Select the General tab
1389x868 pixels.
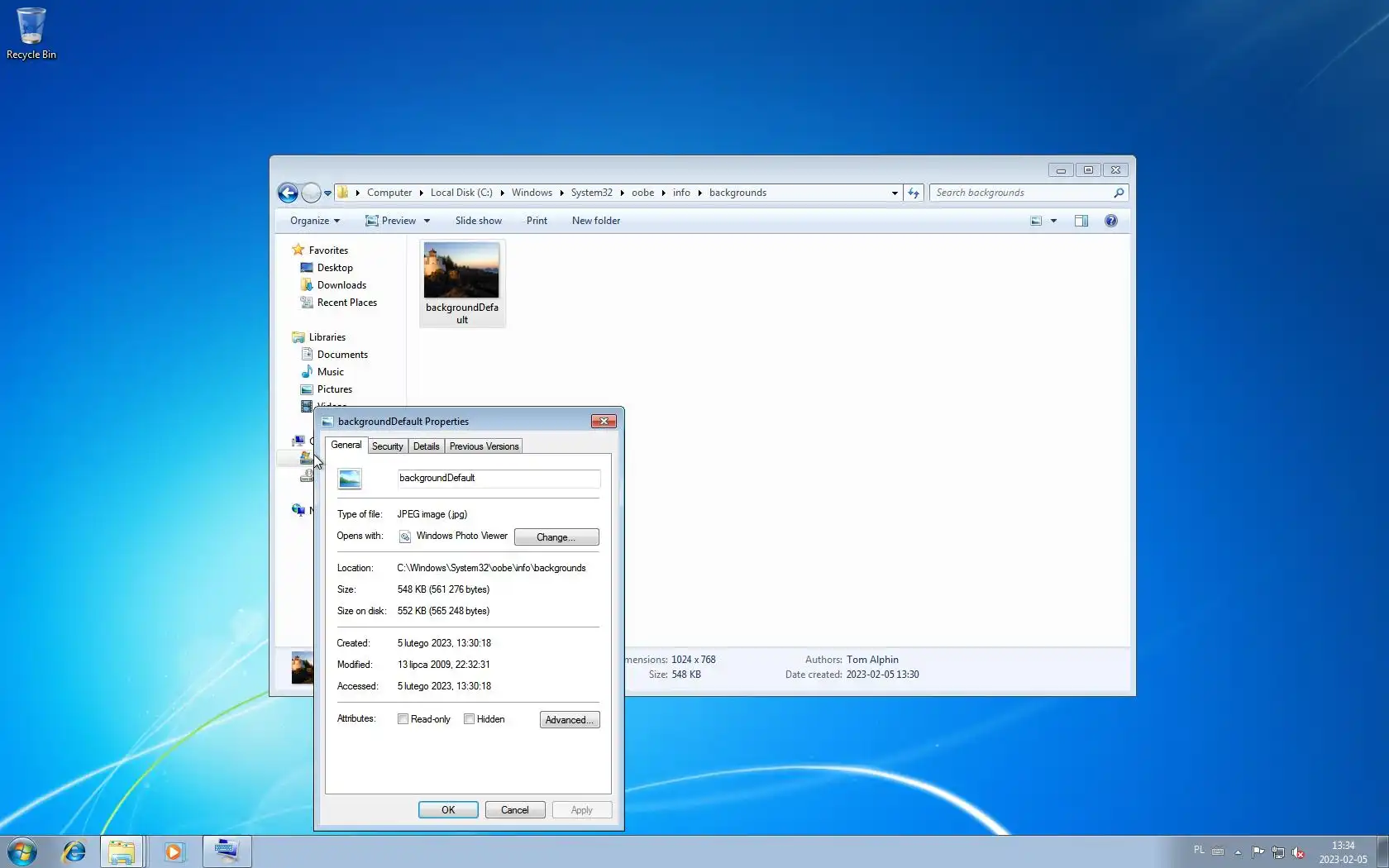[x=346, y=445]
